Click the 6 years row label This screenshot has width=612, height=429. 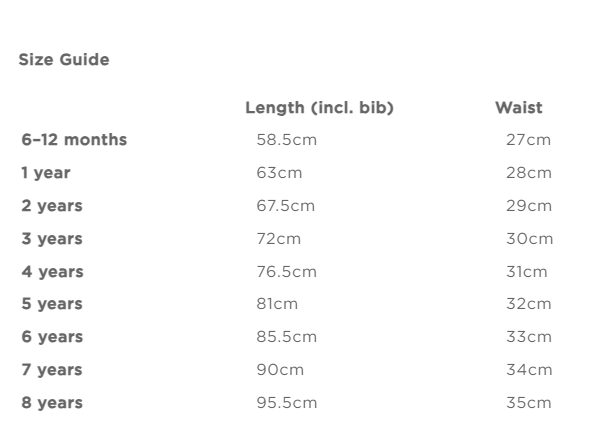click(52, 337)
